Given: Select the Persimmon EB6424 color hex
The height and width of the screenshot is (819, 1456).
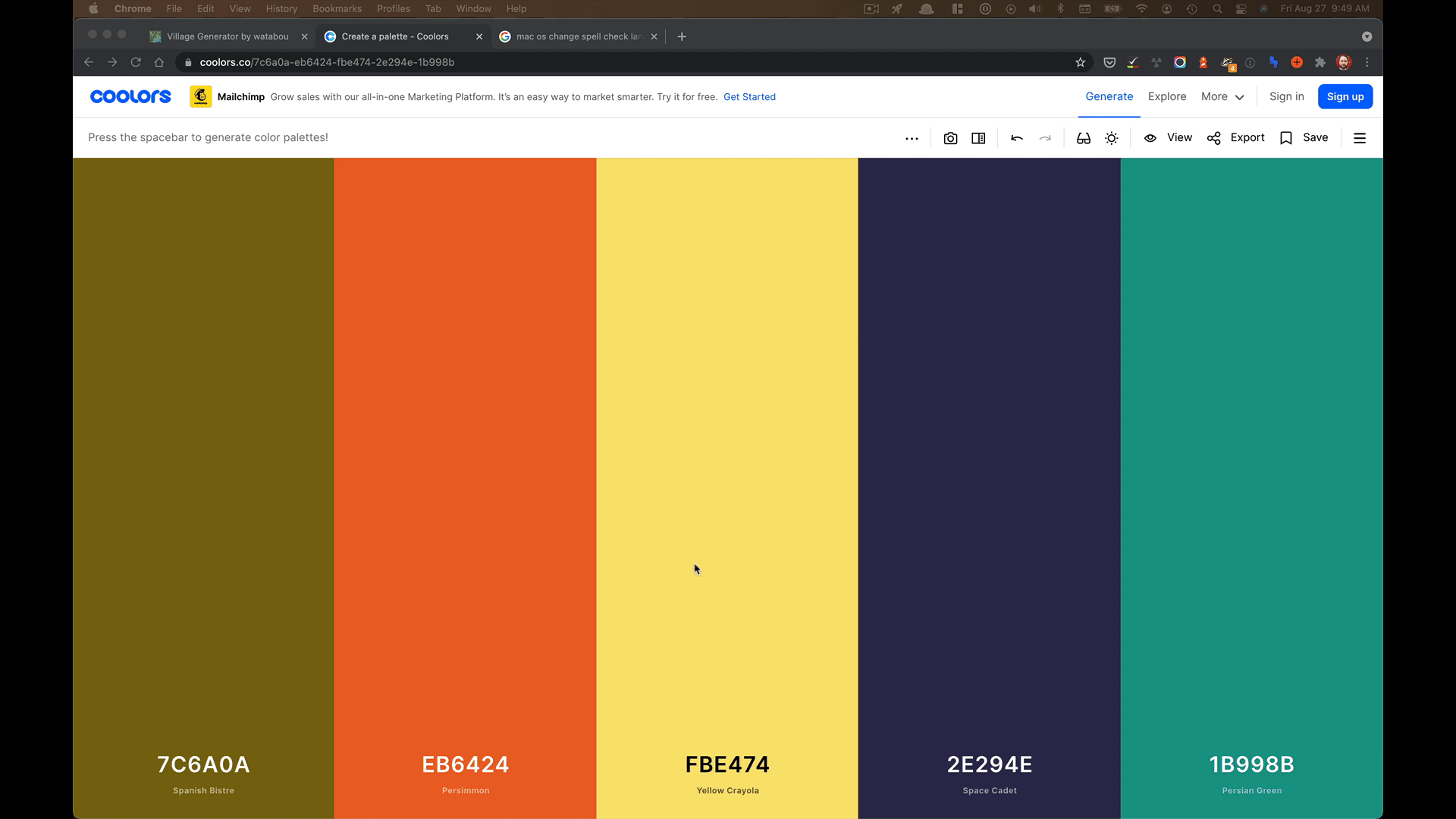Looking at the screenshot, I should point(465,764).
